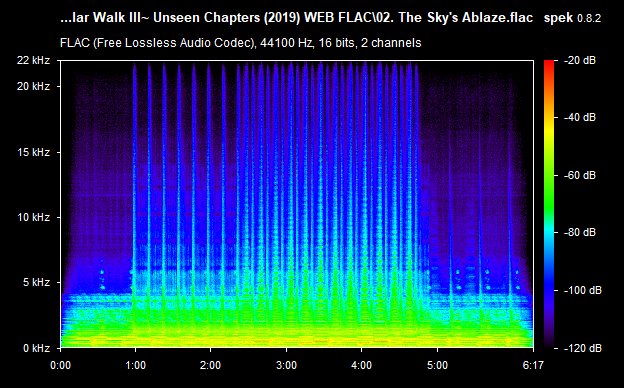Click the -120 dB legend label

(582, 348)
